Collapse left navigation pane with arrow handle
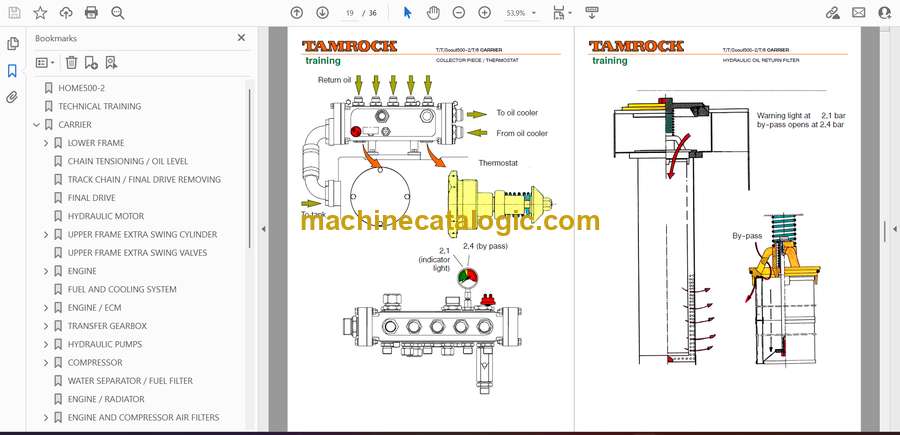The height and width of the screenshot is (435, 900). [x=263, y=229]
